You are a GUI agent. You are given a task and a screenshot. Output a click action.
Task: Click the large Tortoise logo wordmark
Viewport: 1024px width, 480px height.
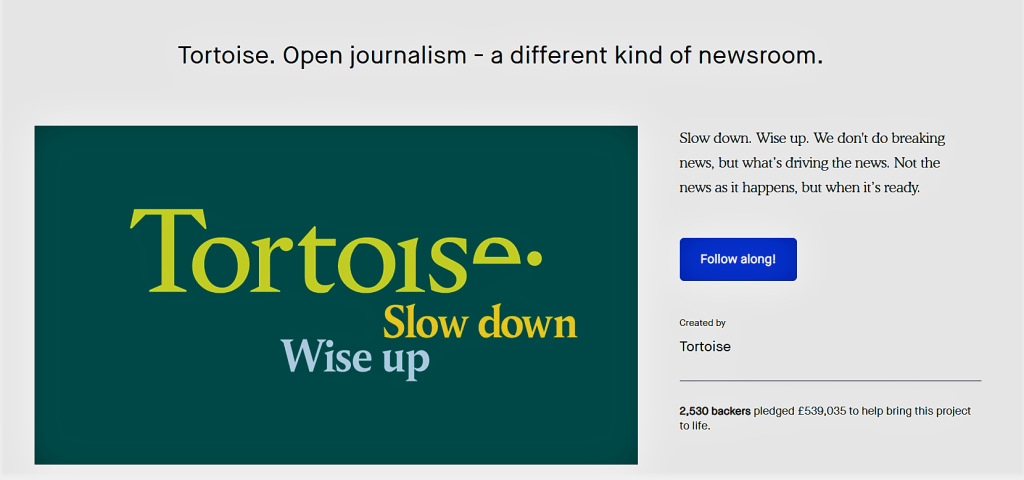click(x=325, y=250)
